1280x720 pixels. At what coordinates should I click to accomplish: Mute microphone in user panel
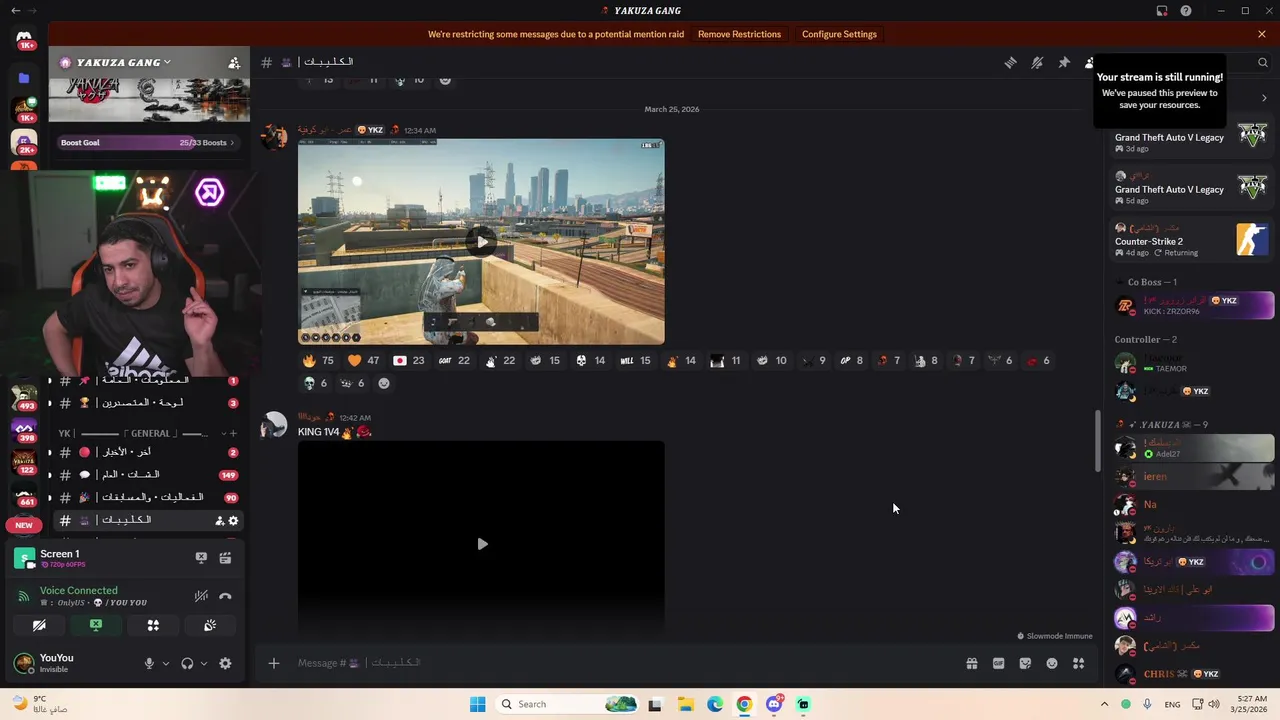(149, 663)
